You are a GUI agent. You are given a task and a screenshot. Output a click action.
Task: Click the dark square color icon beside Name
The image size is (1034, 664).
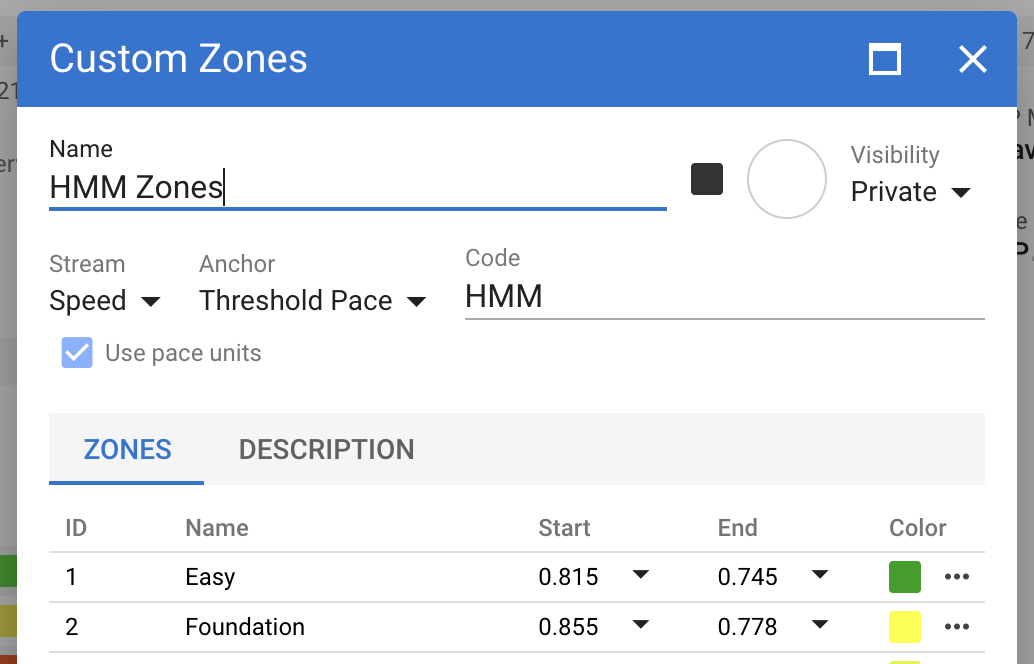(707, 180)
